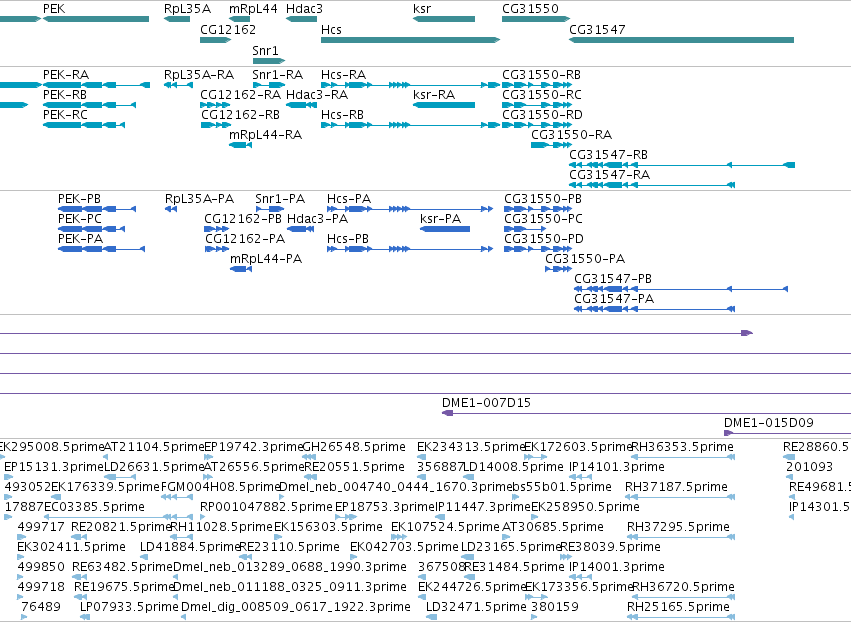Click the Hdac3 gene label
This screenshot has width=851, height=622.
(304, 9)
